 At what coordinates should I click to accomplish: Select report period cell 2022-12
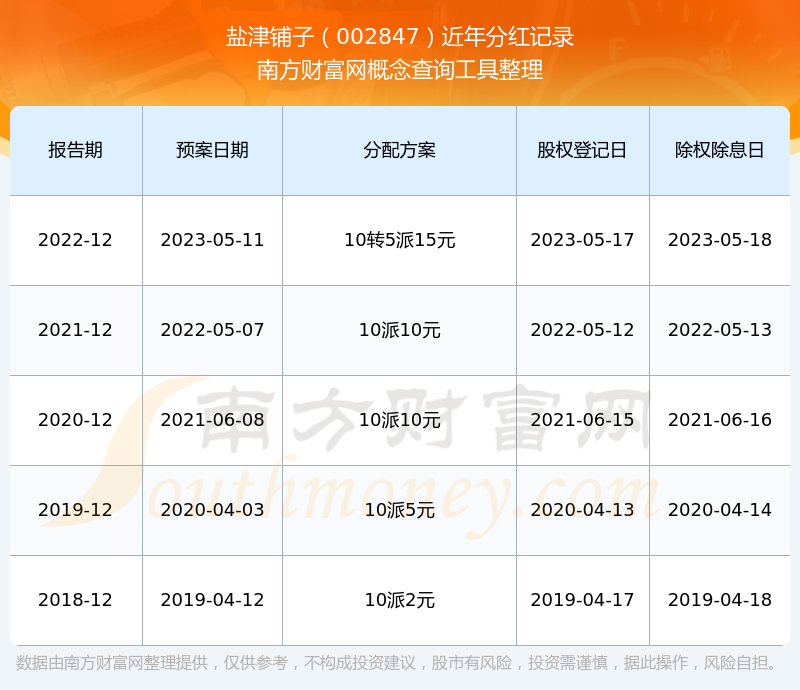click(x=76, y=240)
